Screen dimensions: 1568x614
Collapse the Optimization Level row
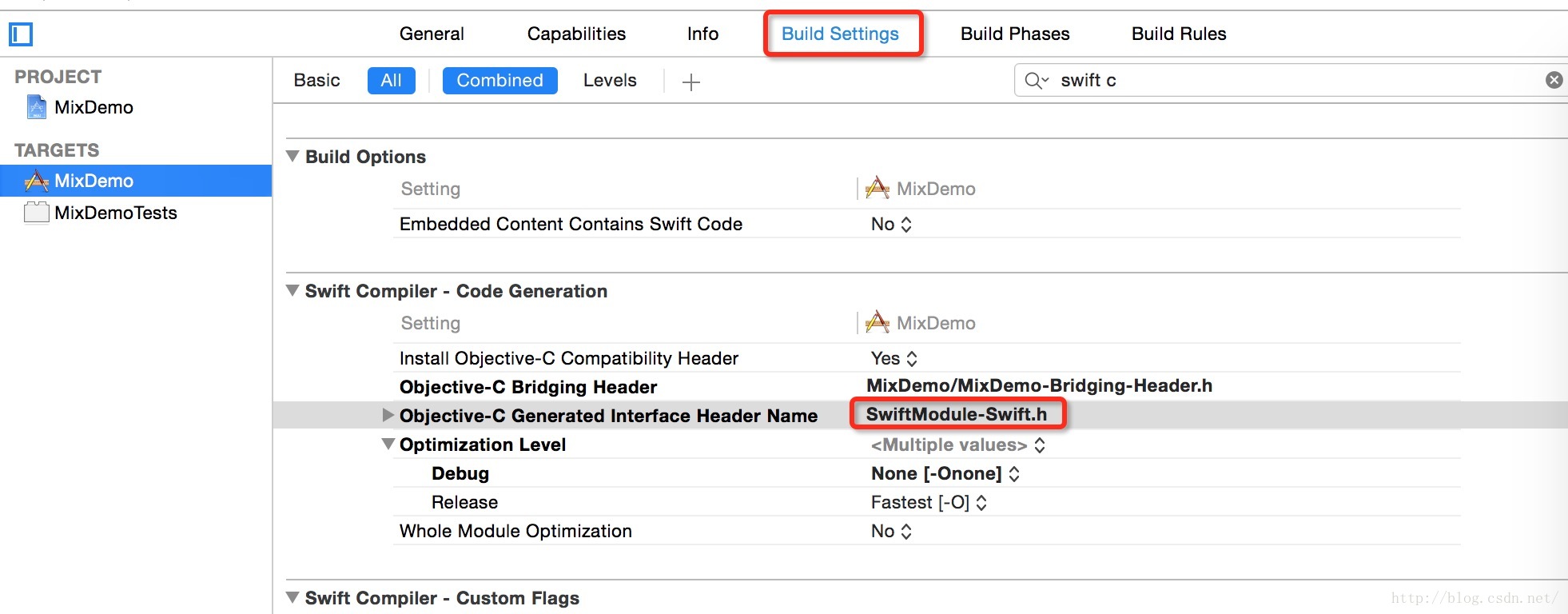point(388,444)
